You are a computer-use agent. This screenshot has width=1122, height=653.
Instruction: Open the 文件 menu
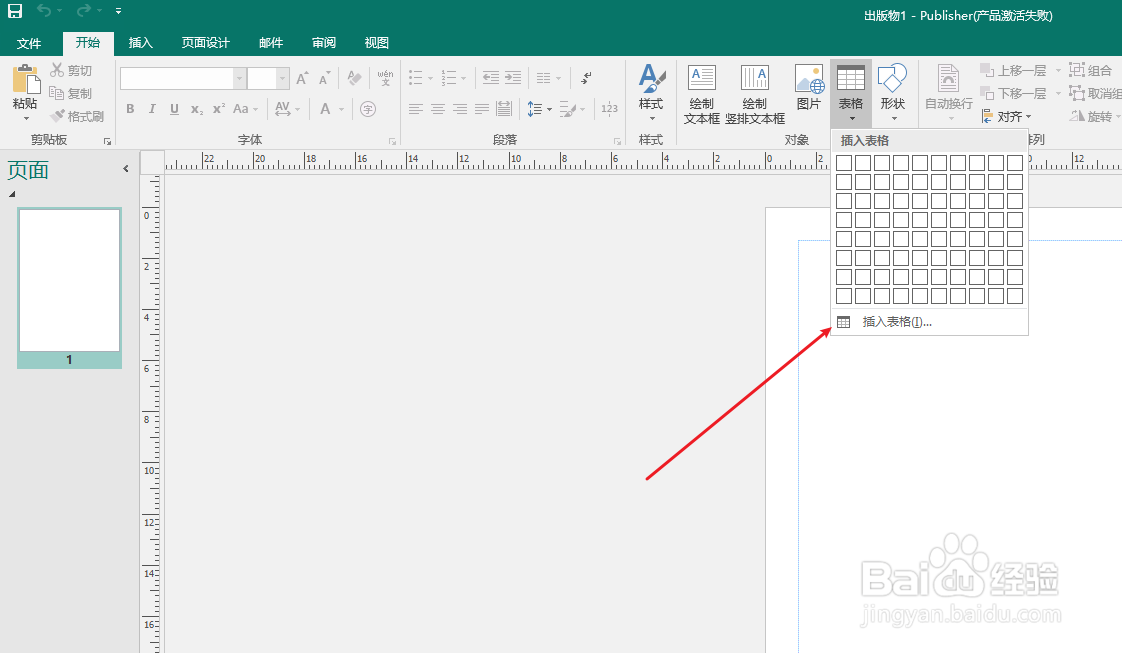(29, 42)
